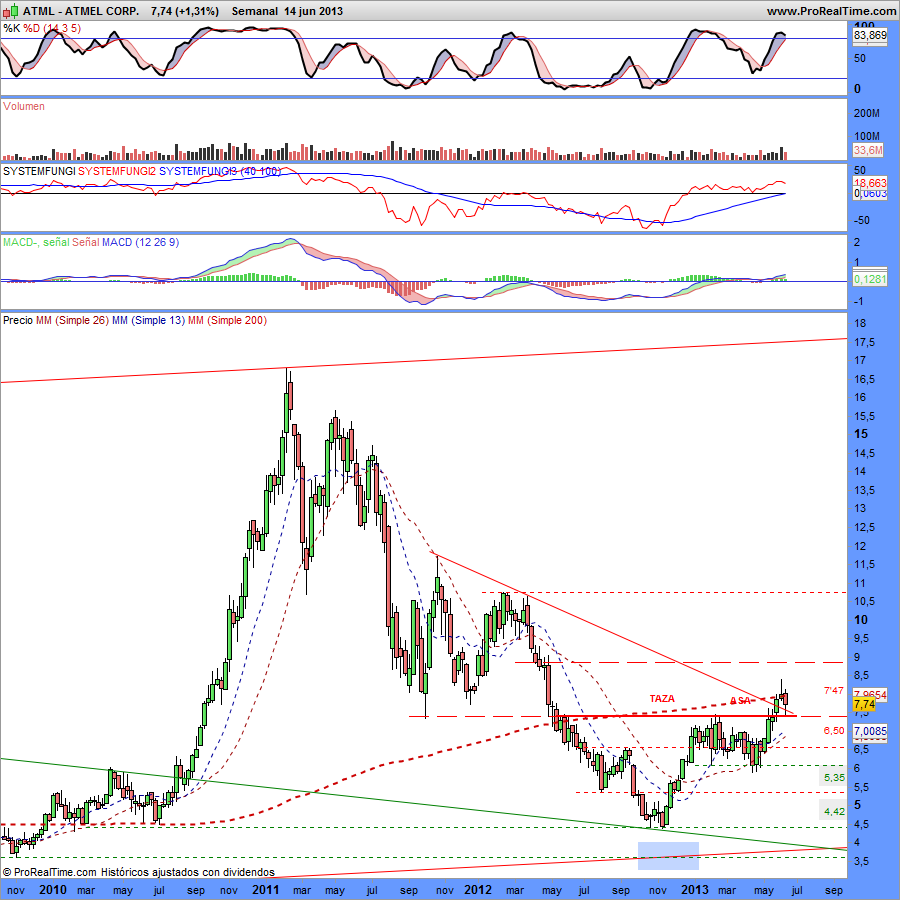Select the %D (14 3 5) label

click(x=52, y=28)
